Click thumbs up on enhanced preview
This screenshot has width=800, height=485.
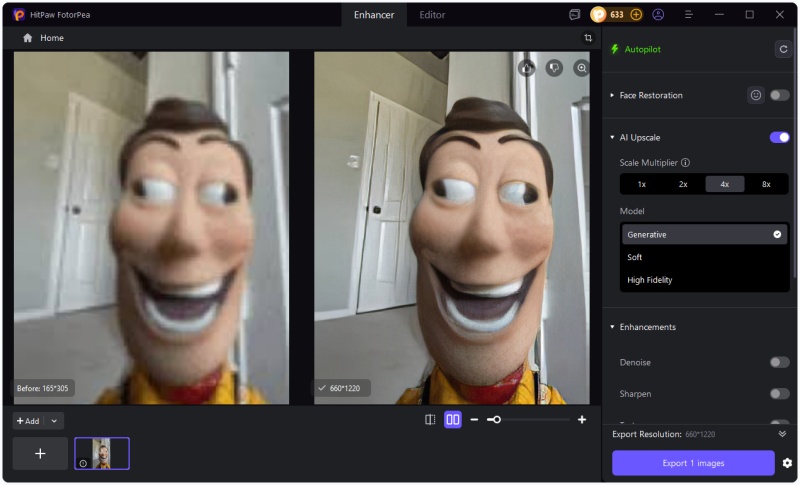click(x=527, y=68)
